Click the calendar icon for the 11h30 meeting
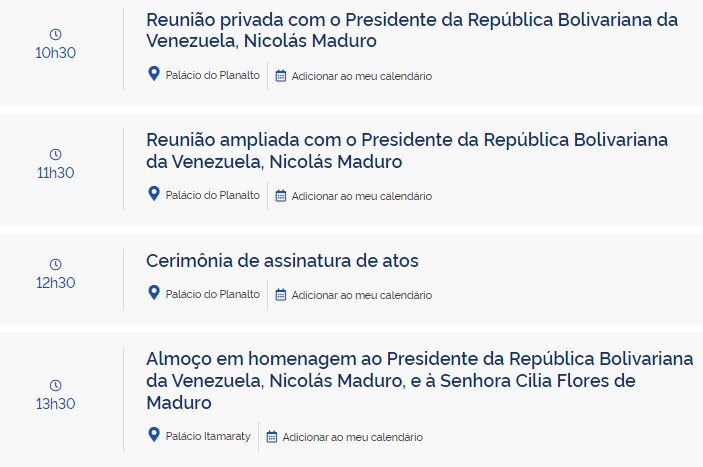Screen dimensions: 703x467 tap(281, 196)
